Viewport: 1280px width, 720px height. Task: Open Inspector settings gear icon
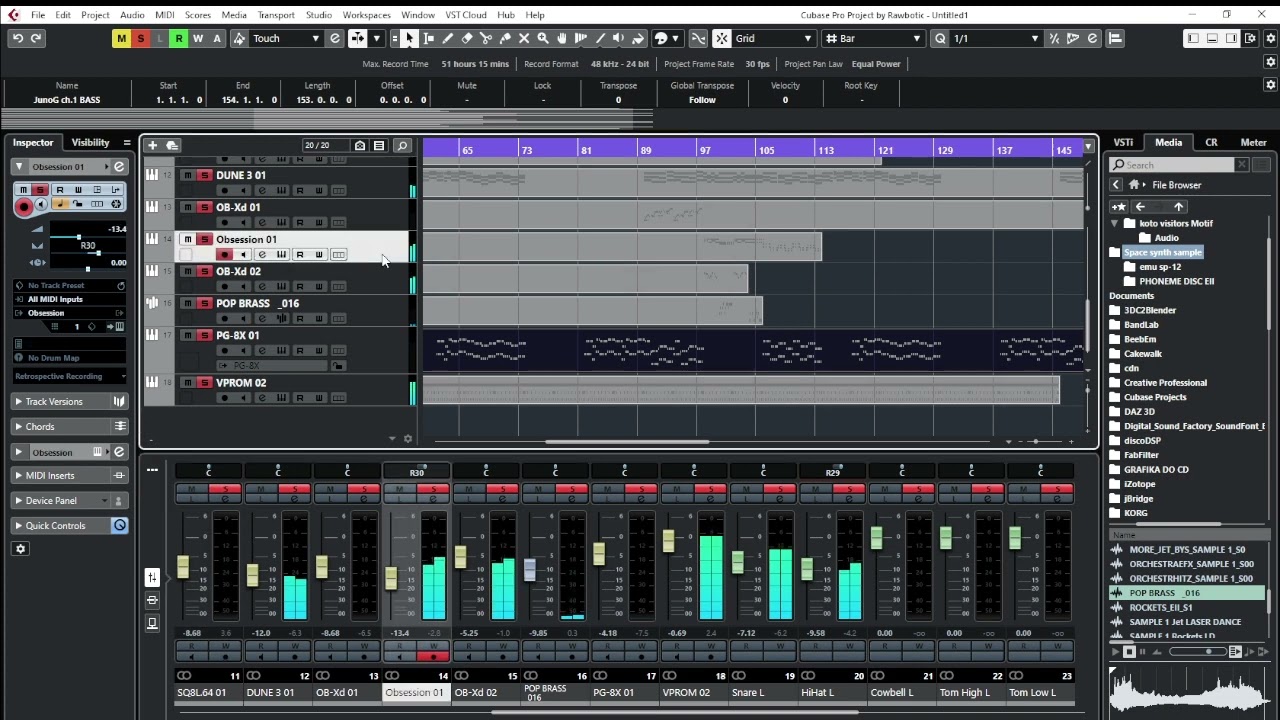point(20,548)
